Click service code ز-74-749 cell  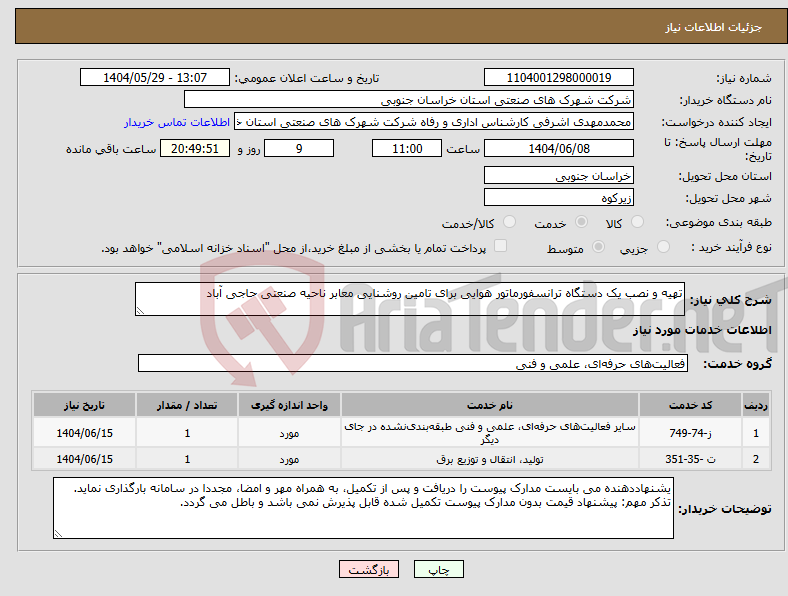[690, 433]
